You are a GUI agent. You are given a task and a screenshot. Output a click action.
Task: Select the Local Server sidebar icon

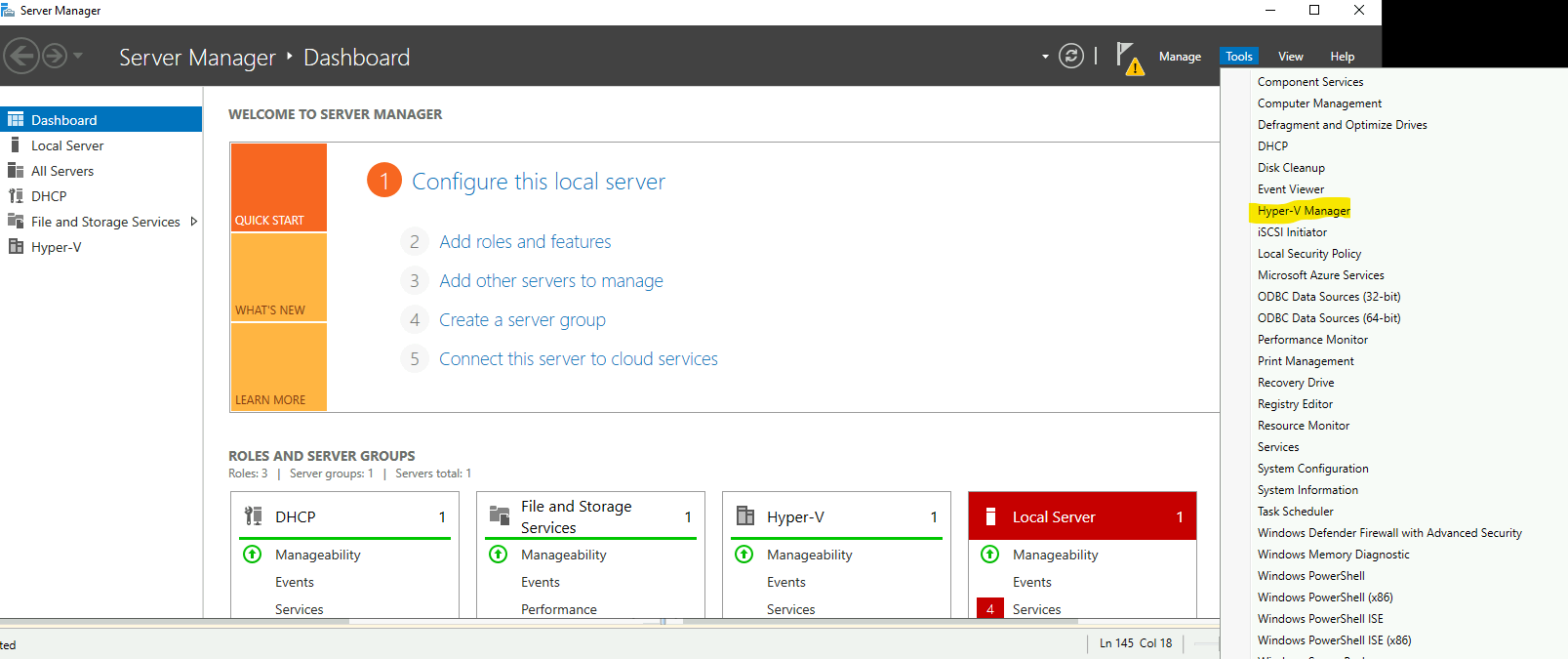click(15, 144)
